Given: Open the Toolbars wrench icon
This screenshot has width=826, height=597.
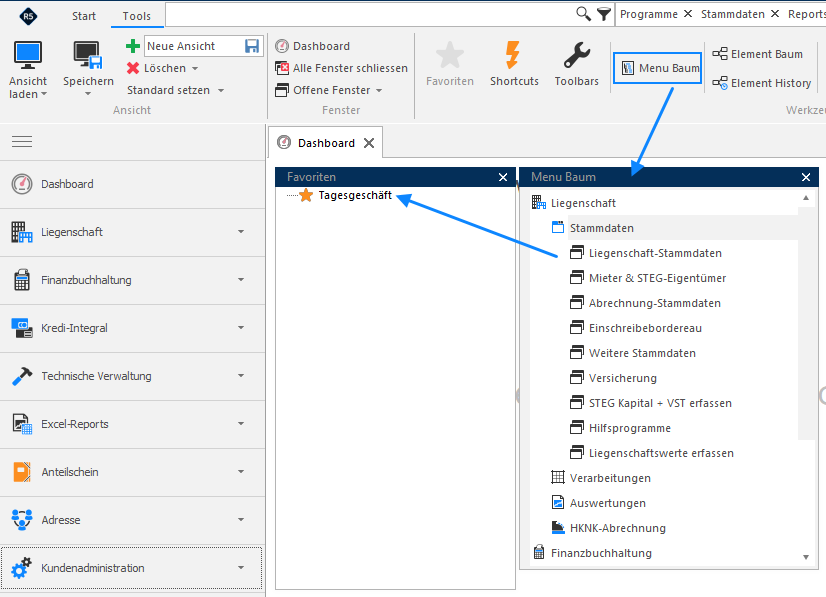Looking at the screenshot, I should point(577,55).
